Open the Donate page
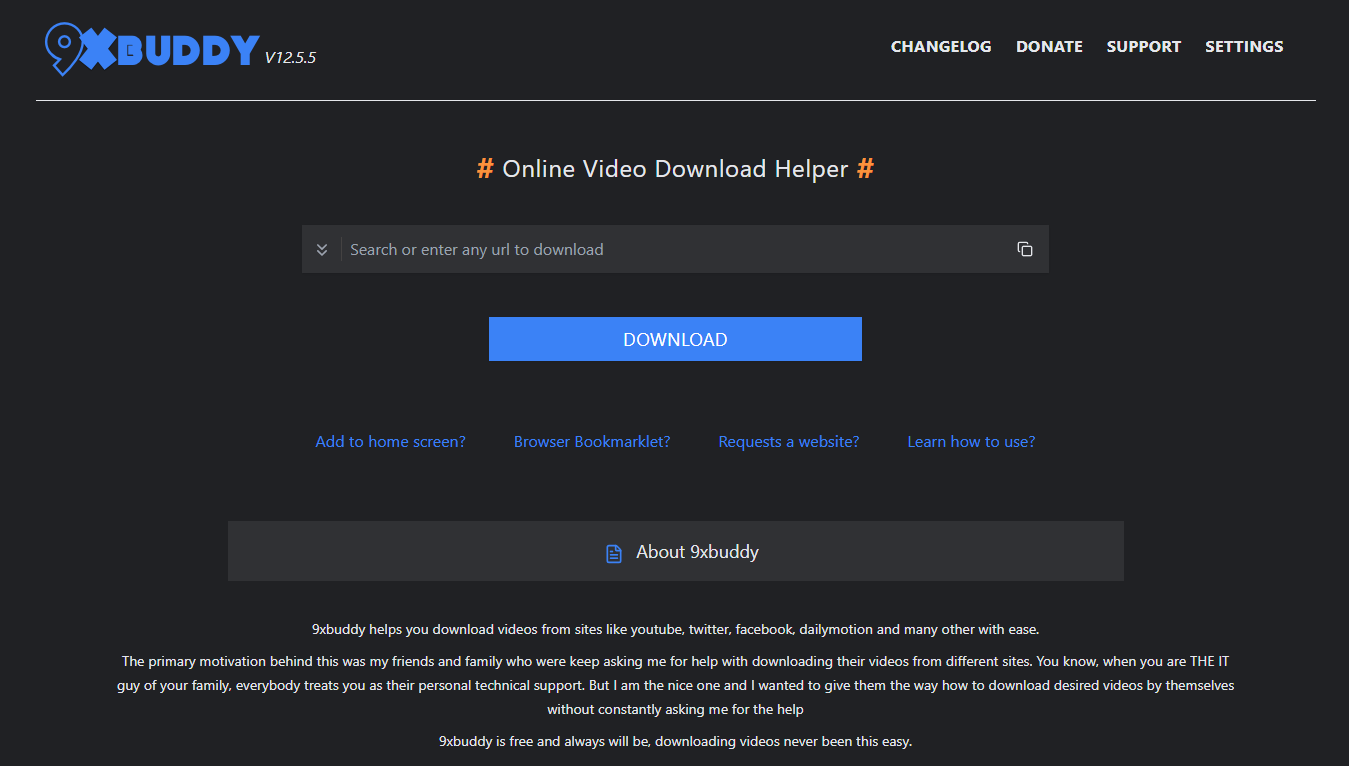 pos(1049,47)
